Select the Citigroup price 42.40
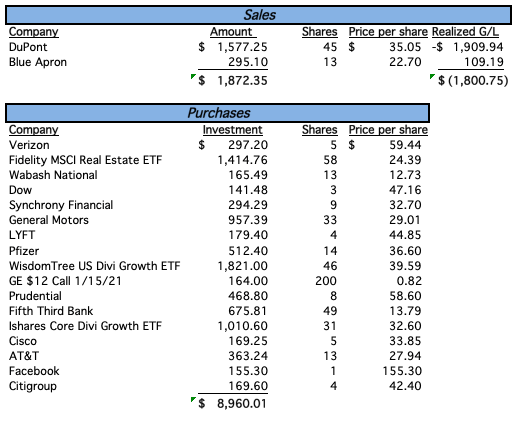This screenshot has width=515, height=432. (405, 386)
